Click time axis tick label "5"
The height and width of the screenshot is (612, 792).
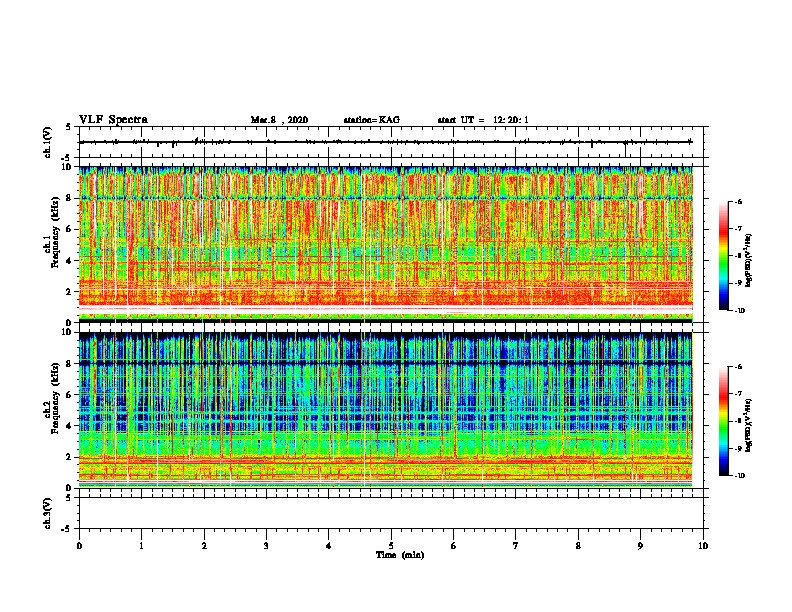tap(391, 546)
